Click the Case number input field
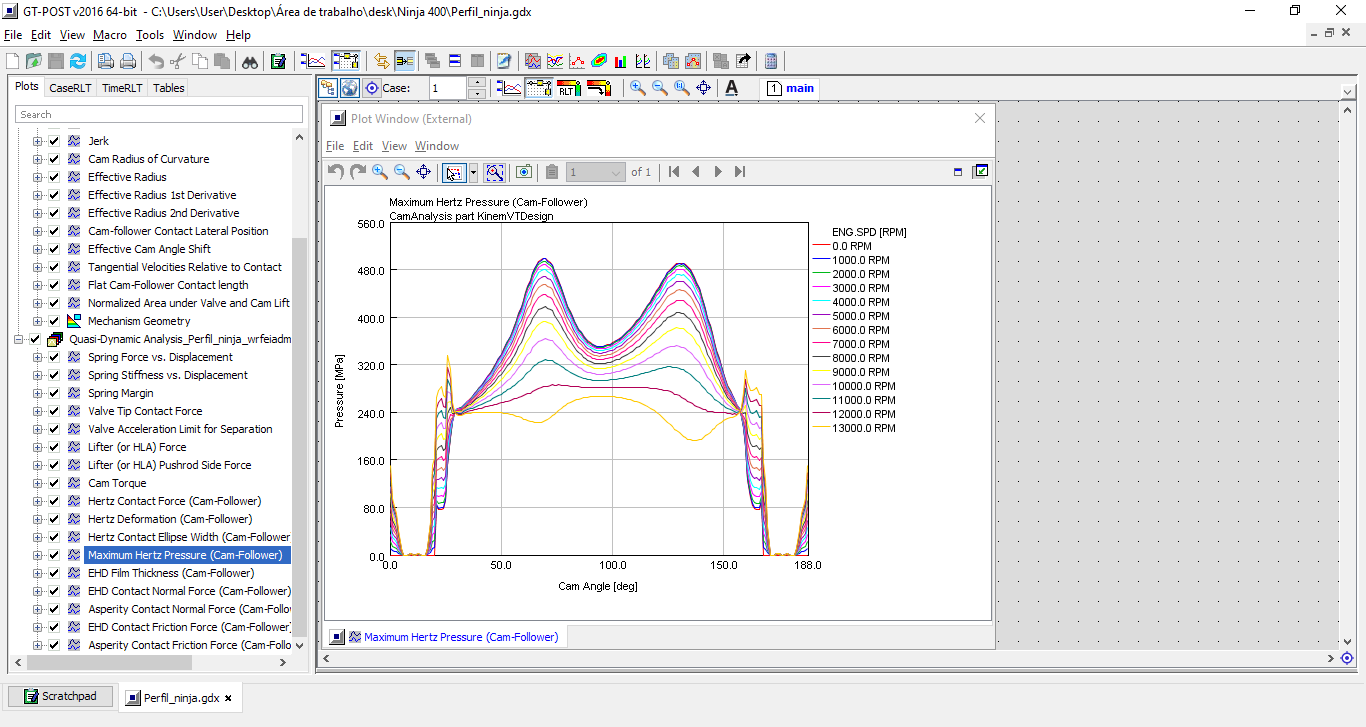 [448, 88]
